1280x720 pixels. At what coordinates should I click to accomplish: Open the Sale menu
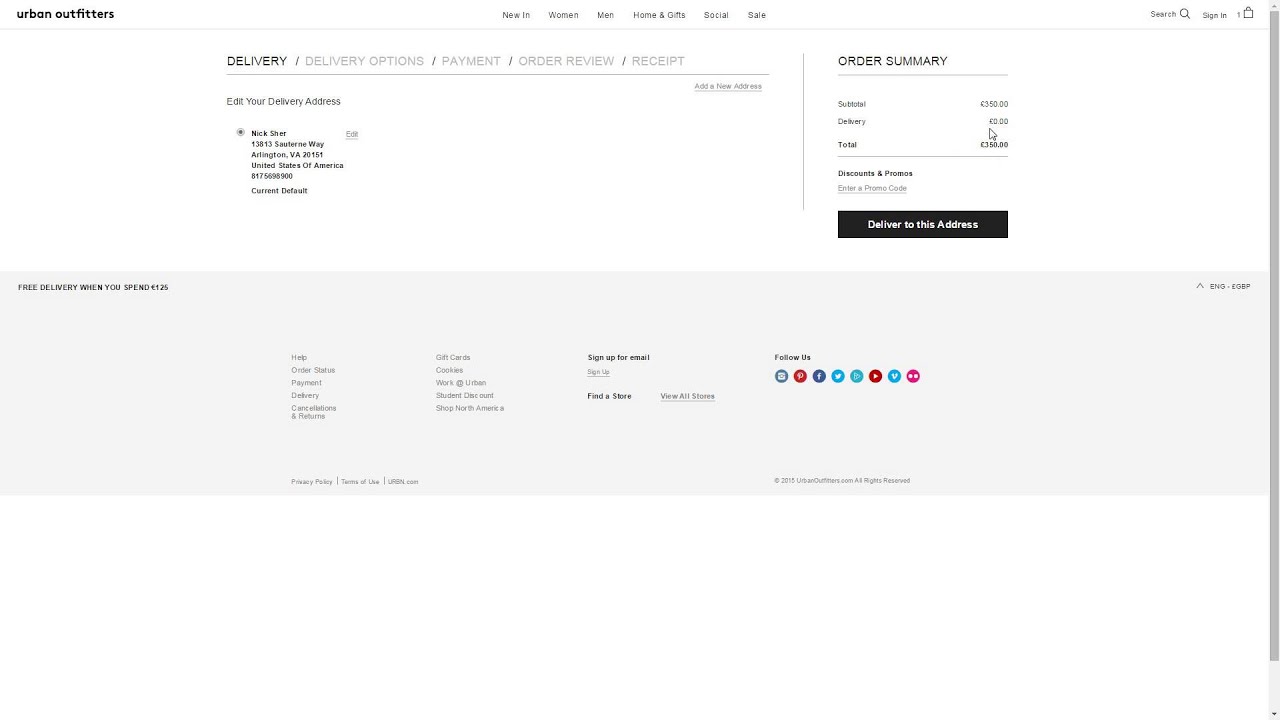(x=757, y=15)
